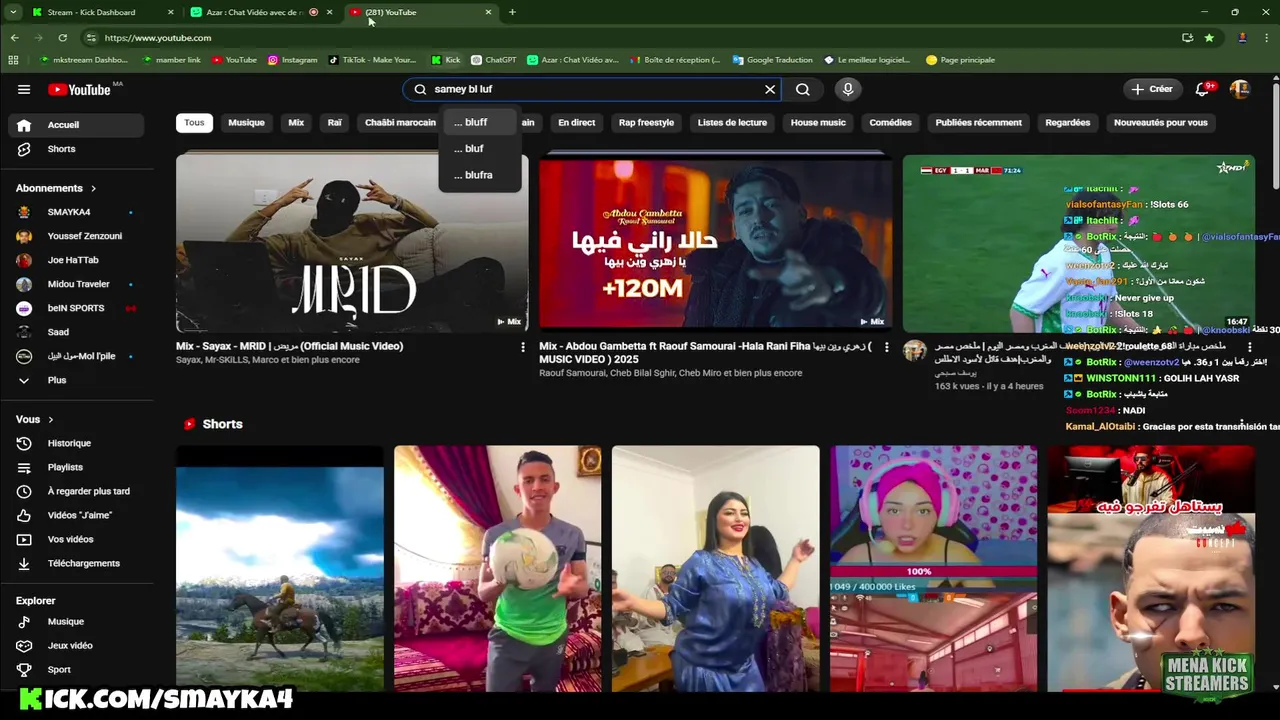
Task: Select the Rap freestyle filter chip
Action: [646, 122]
